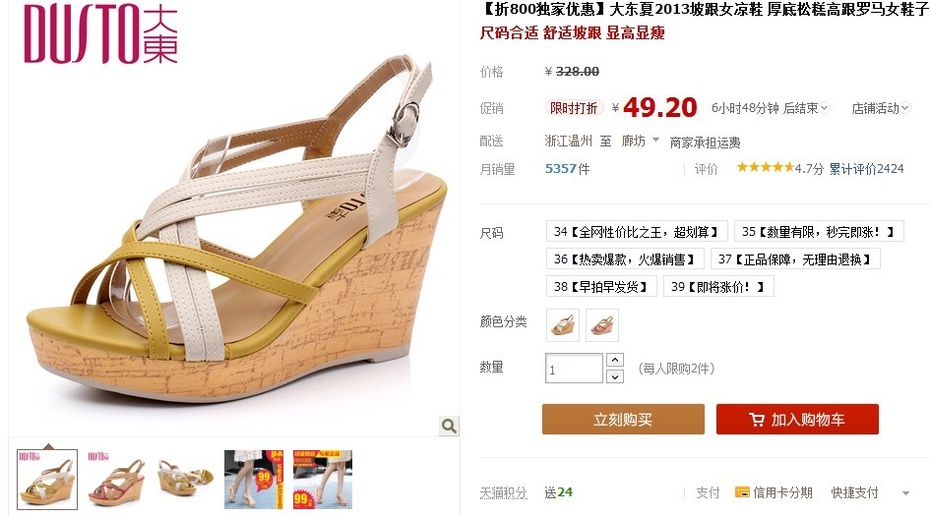Click the credit card installment icon

click(x=741, y=492)
